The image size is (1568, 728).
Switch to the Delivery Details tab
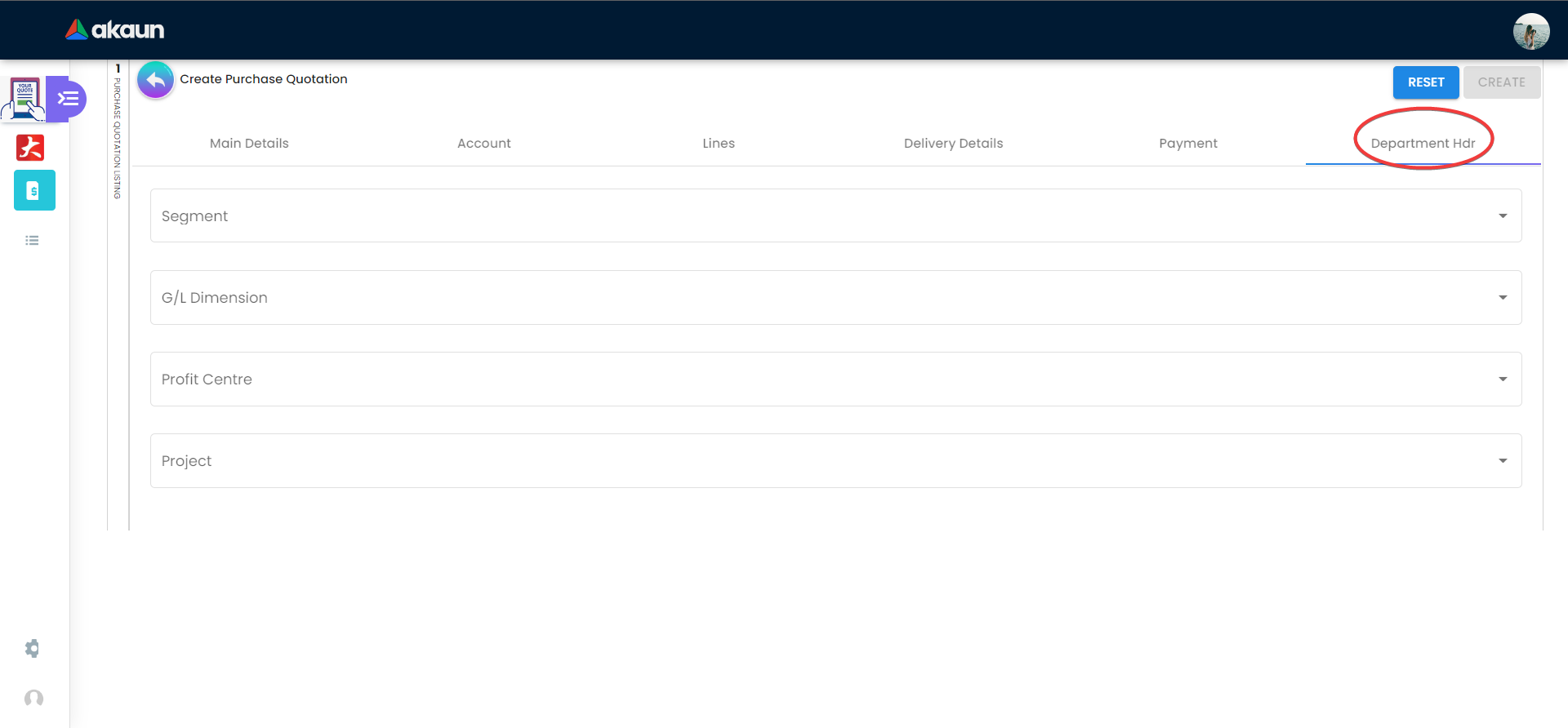(x=953, y=144)
